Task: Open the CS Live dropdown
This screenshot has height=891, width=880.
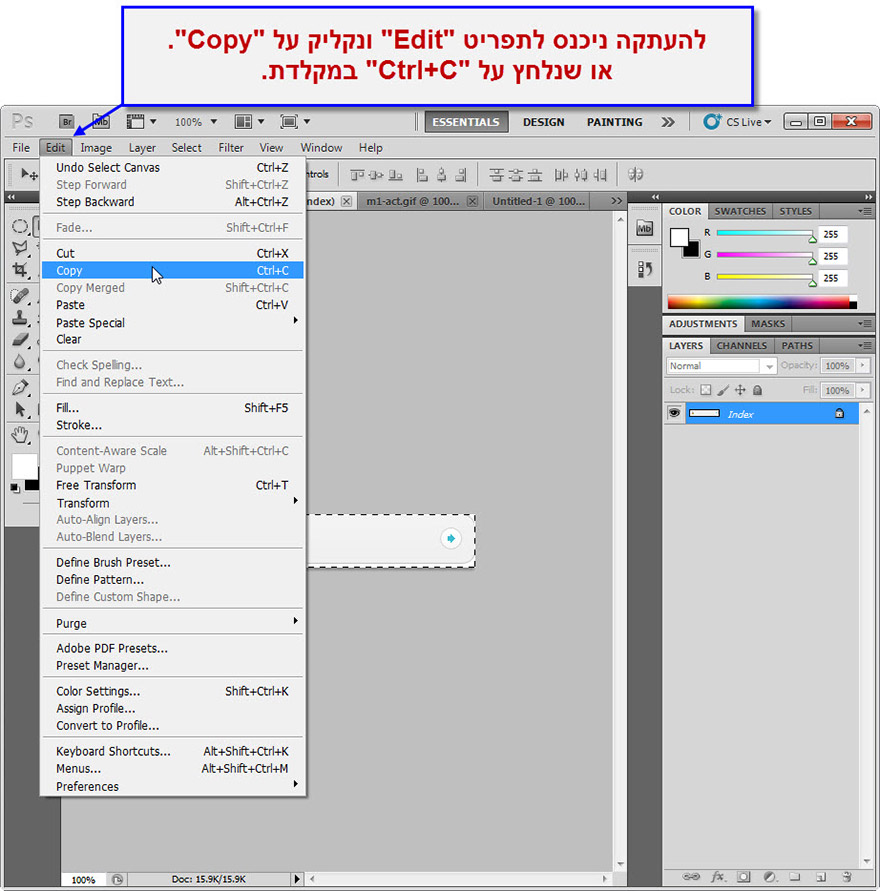Action: pos(737,122)
